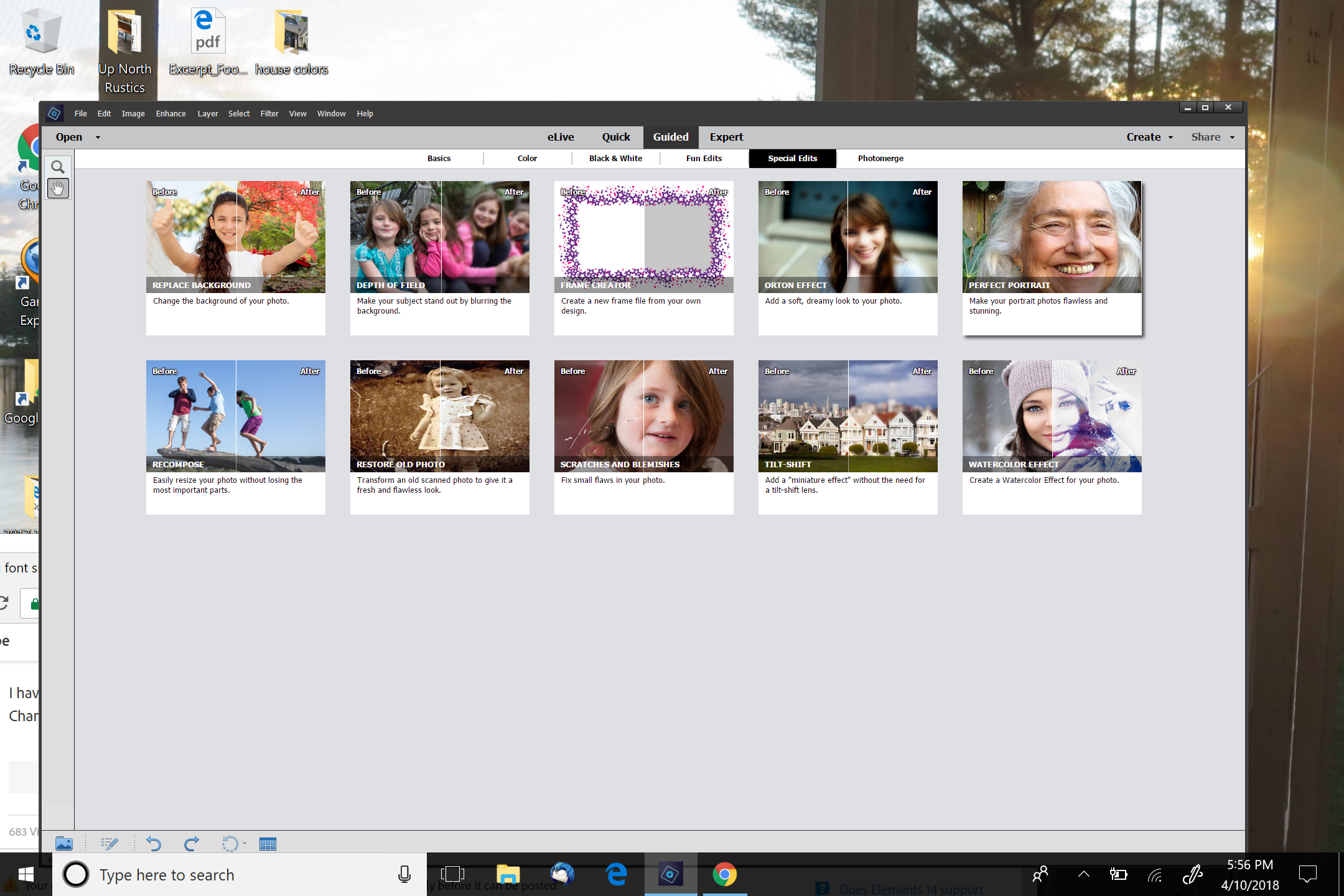Image resolution: width=1344 pixels, height=896 pixels.
Task: Click the taskbar search input field
Action: [240, 874]
